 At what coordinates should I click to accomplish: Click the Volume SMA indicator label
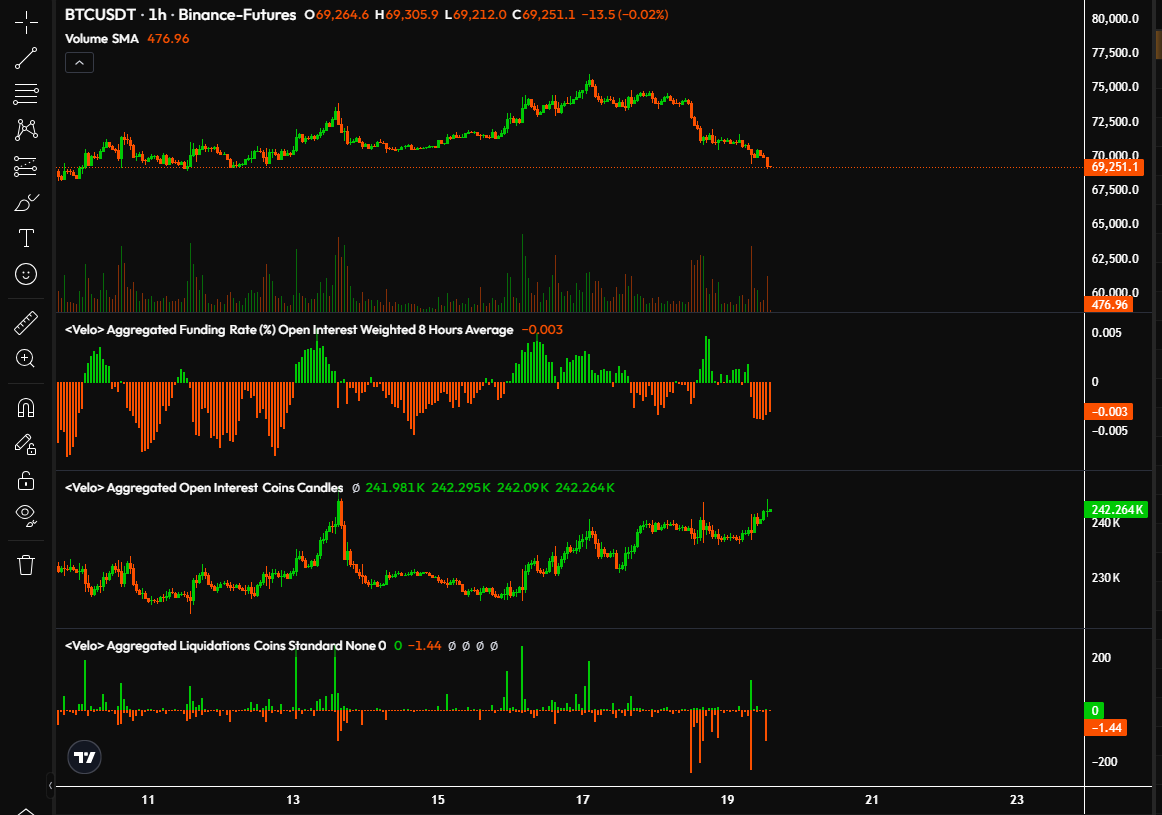[x=102, y=39]
